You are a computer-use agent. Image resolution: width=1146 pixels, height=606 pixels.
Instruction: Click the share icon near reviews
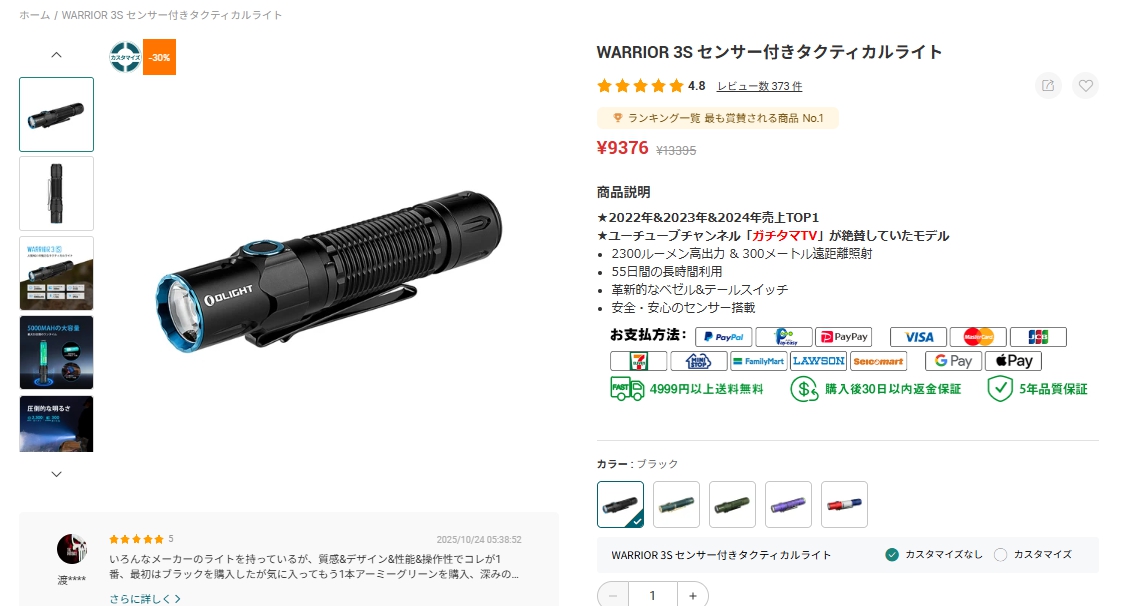click(1048, 86)
